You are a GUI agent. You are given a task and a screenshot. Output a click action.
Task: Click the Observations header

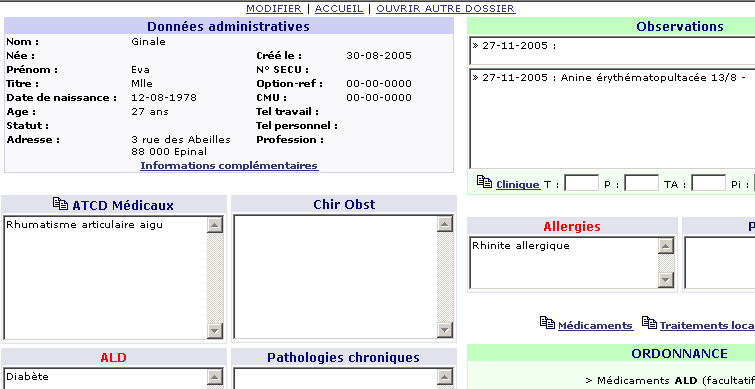[x=680, y=26]
